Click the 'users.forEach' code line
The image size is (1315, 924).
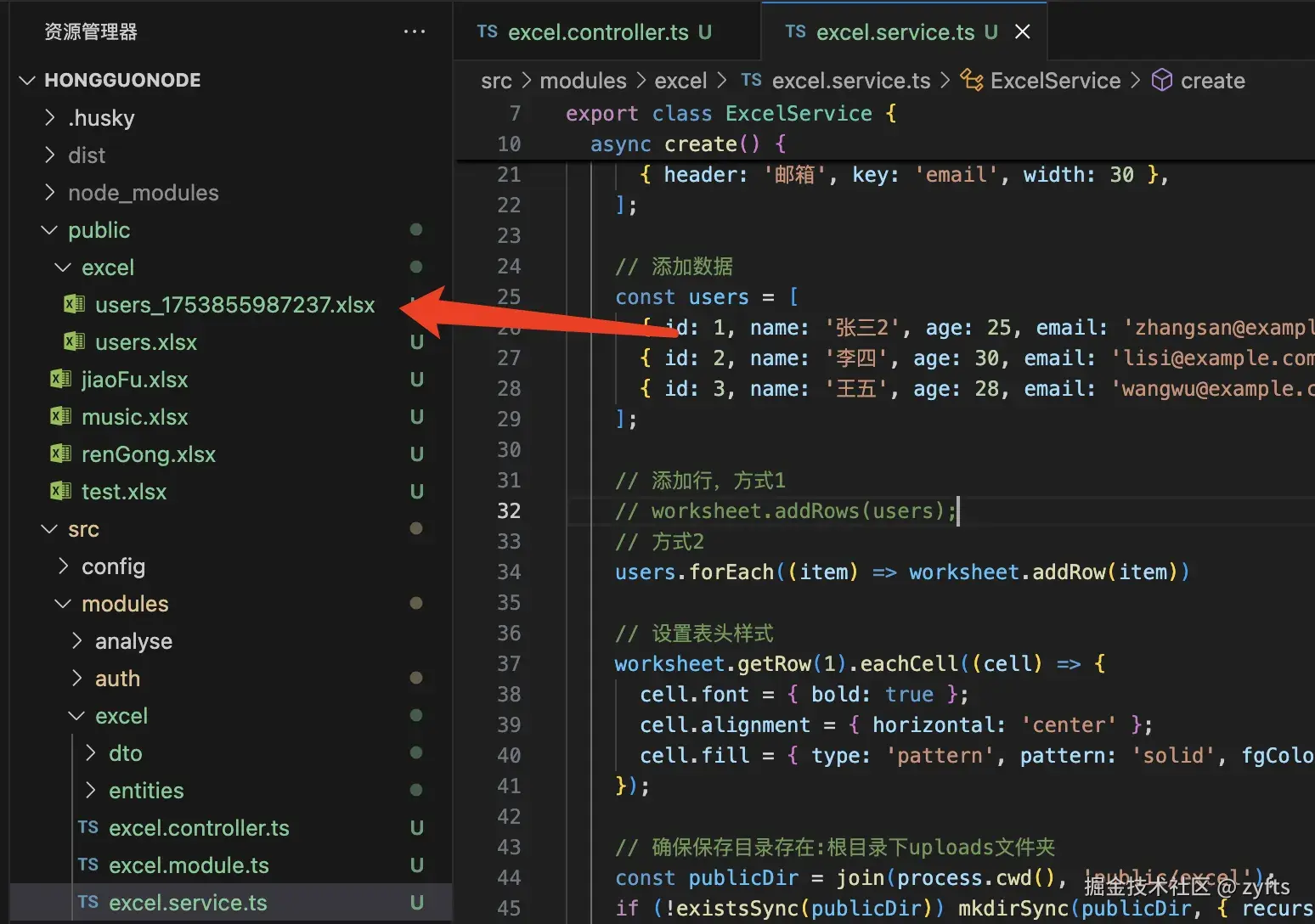point(901,572)
